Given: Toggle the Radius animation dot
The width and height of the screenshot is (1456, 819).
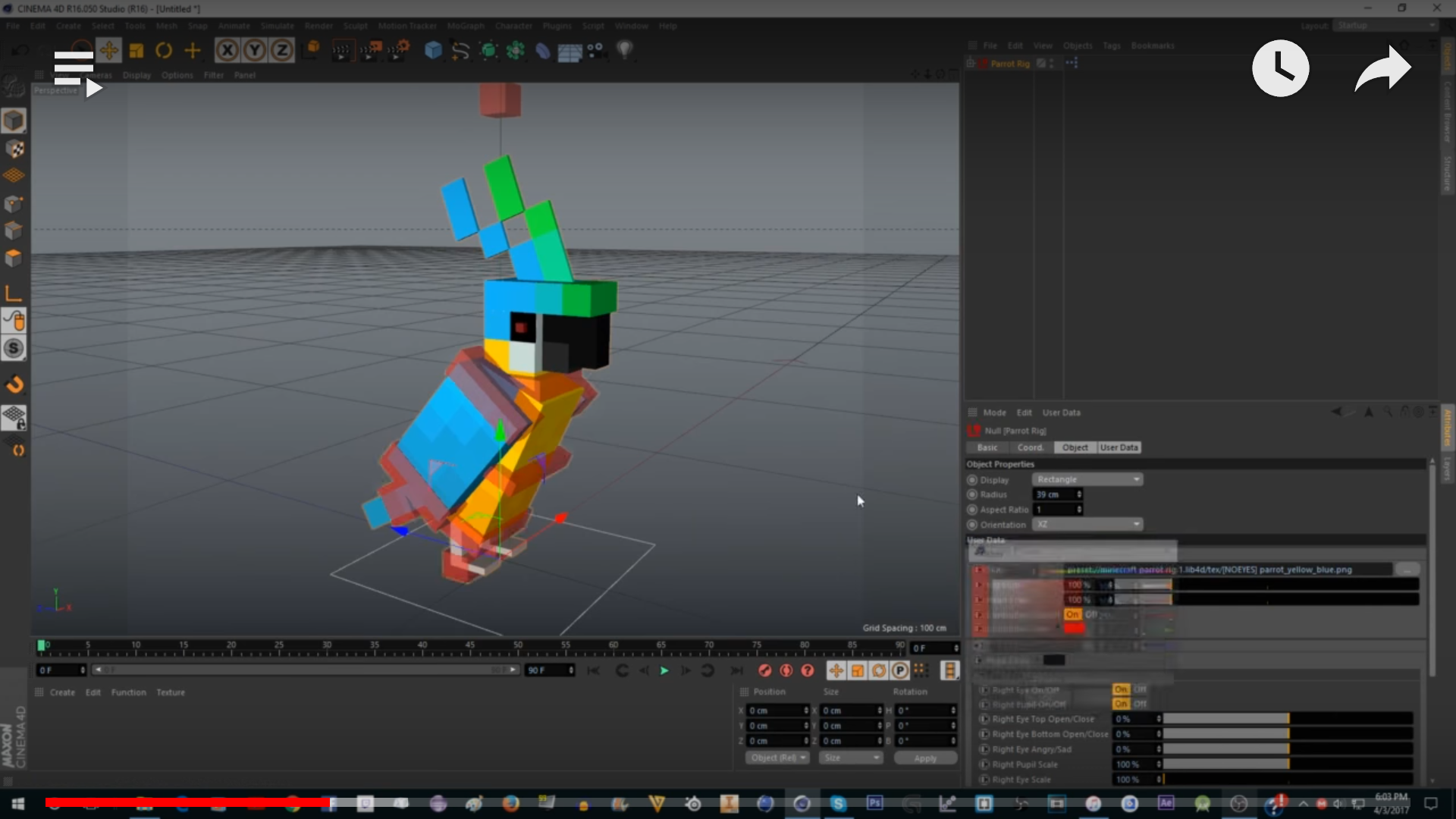Looking at the screenshot, I should 972,494.
